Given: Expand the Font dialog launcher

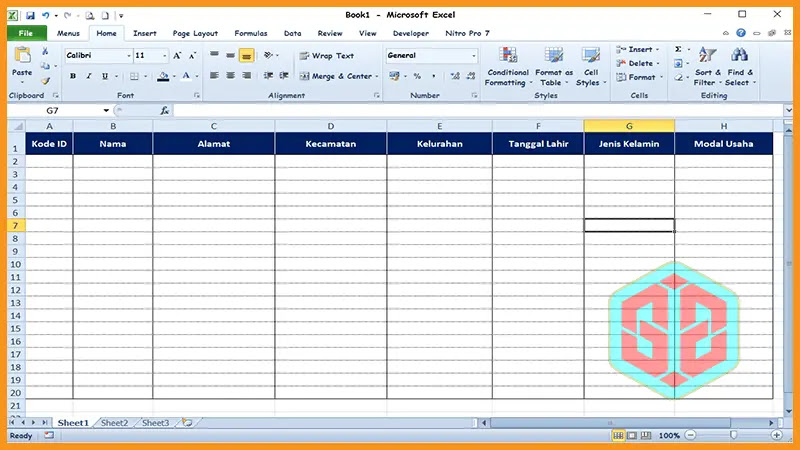Looking at the screenshot, I should pos(196,95).
